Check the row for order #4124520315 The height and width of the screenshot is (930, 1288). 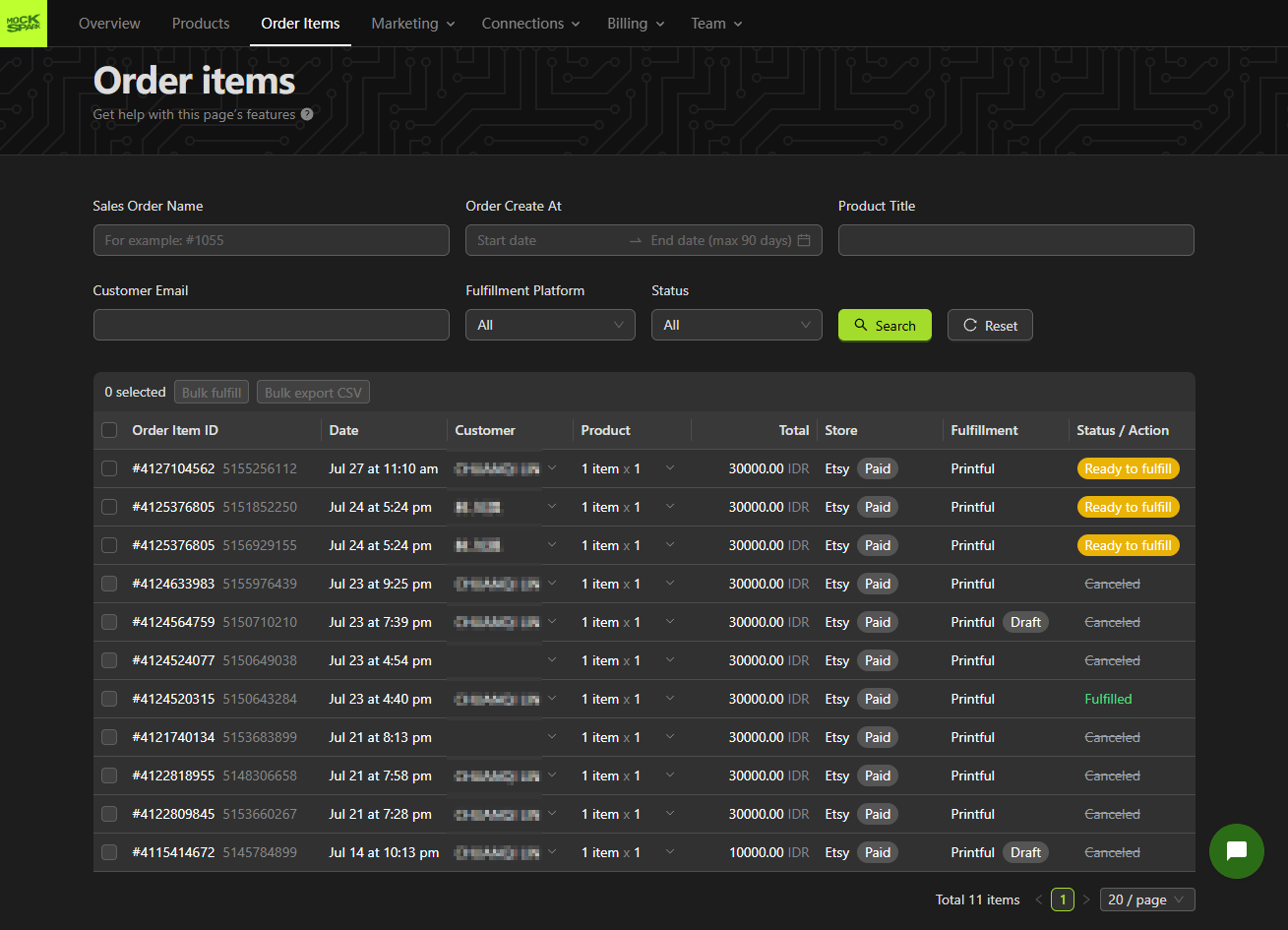coord(109,699)
